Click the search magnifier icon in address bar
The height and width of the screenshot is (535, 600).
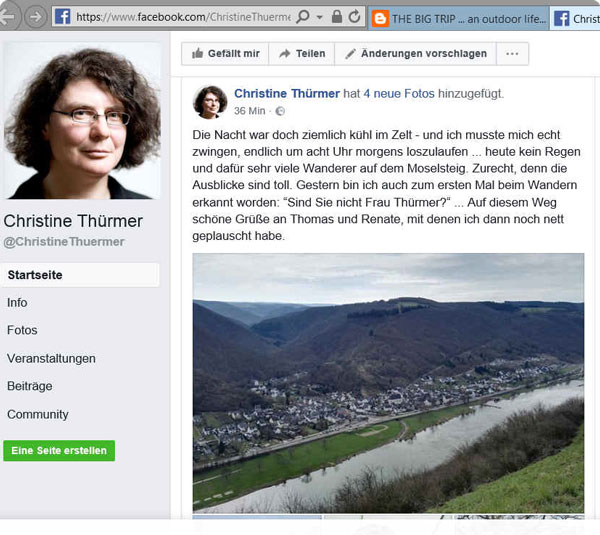pos(303,17)
